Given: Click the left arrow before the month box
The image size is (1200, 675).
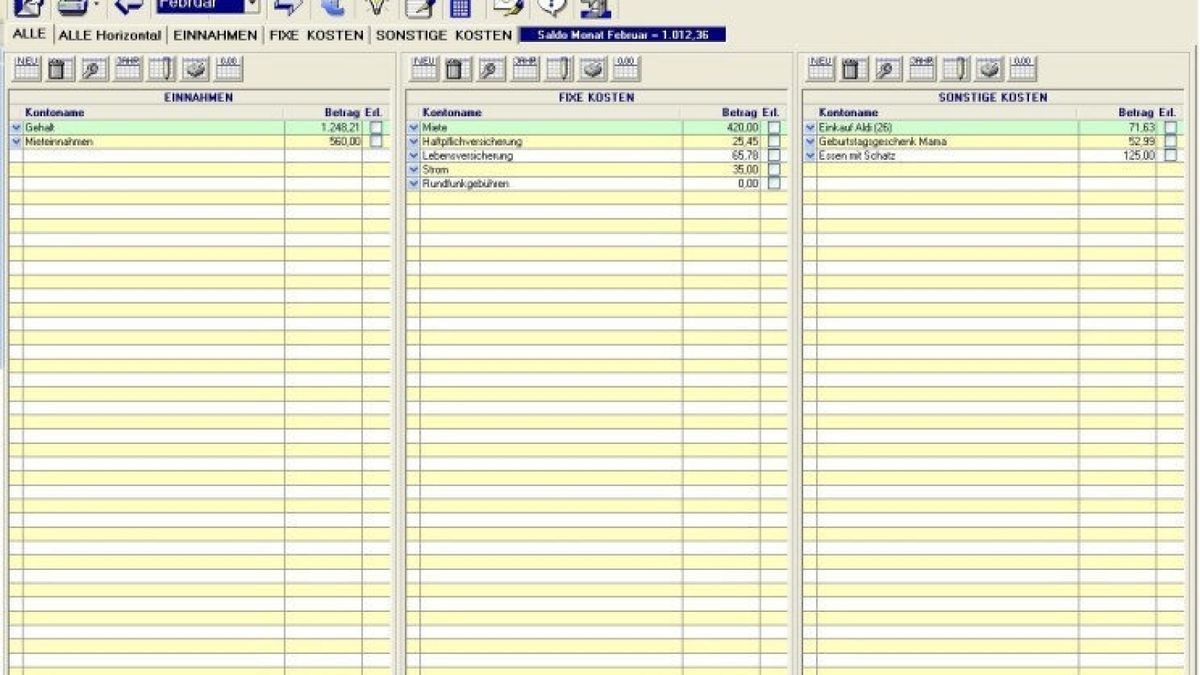Looking at the screenshot, I should (129, 8).
